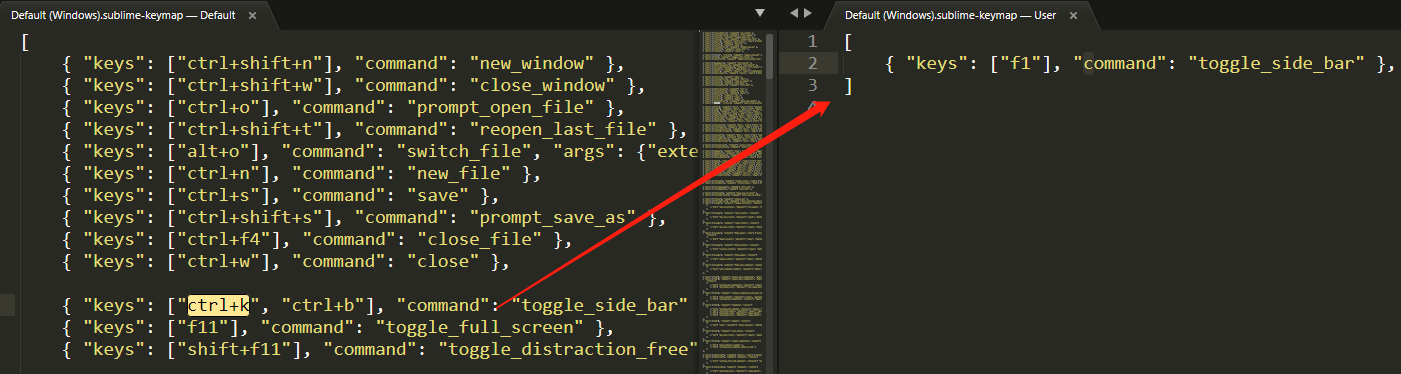The width and height of the screenshot is (1401, 374).
Task: Select line number 3 in User pane
Action: (x=812, y=86)
